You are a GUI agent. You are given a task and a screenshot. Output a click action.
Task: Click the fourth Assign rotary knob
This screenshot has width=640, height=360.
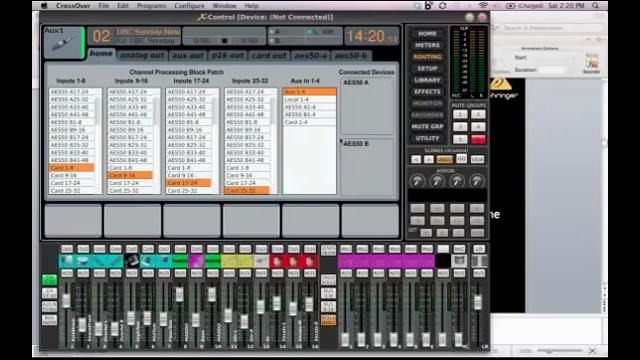[x=477, y=181]
